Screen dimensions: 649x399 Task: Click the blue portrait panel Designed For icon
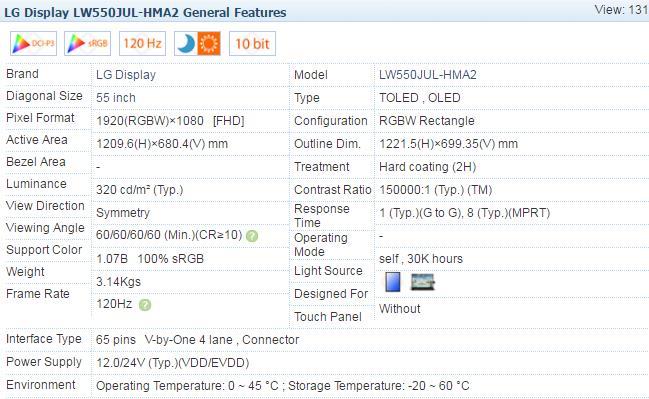coord(392,282)
